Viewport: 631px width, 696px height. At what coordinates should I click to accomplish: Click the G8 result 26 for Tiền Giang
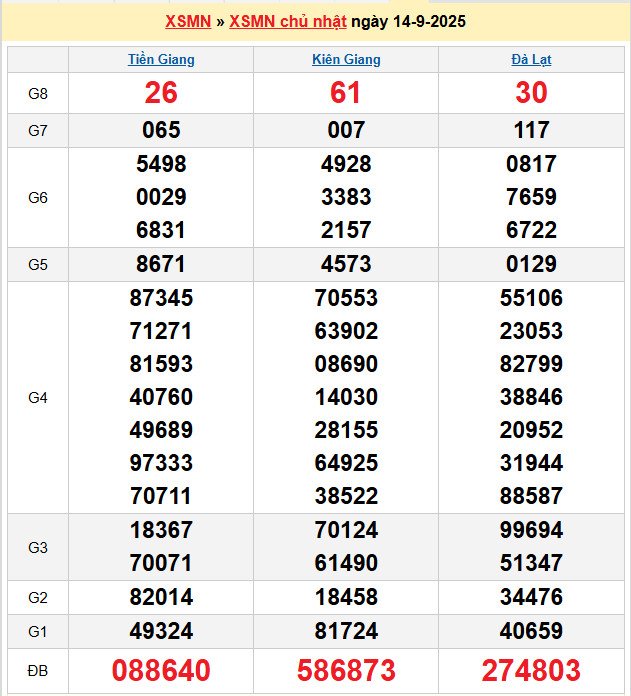click(x=161, y=93)
